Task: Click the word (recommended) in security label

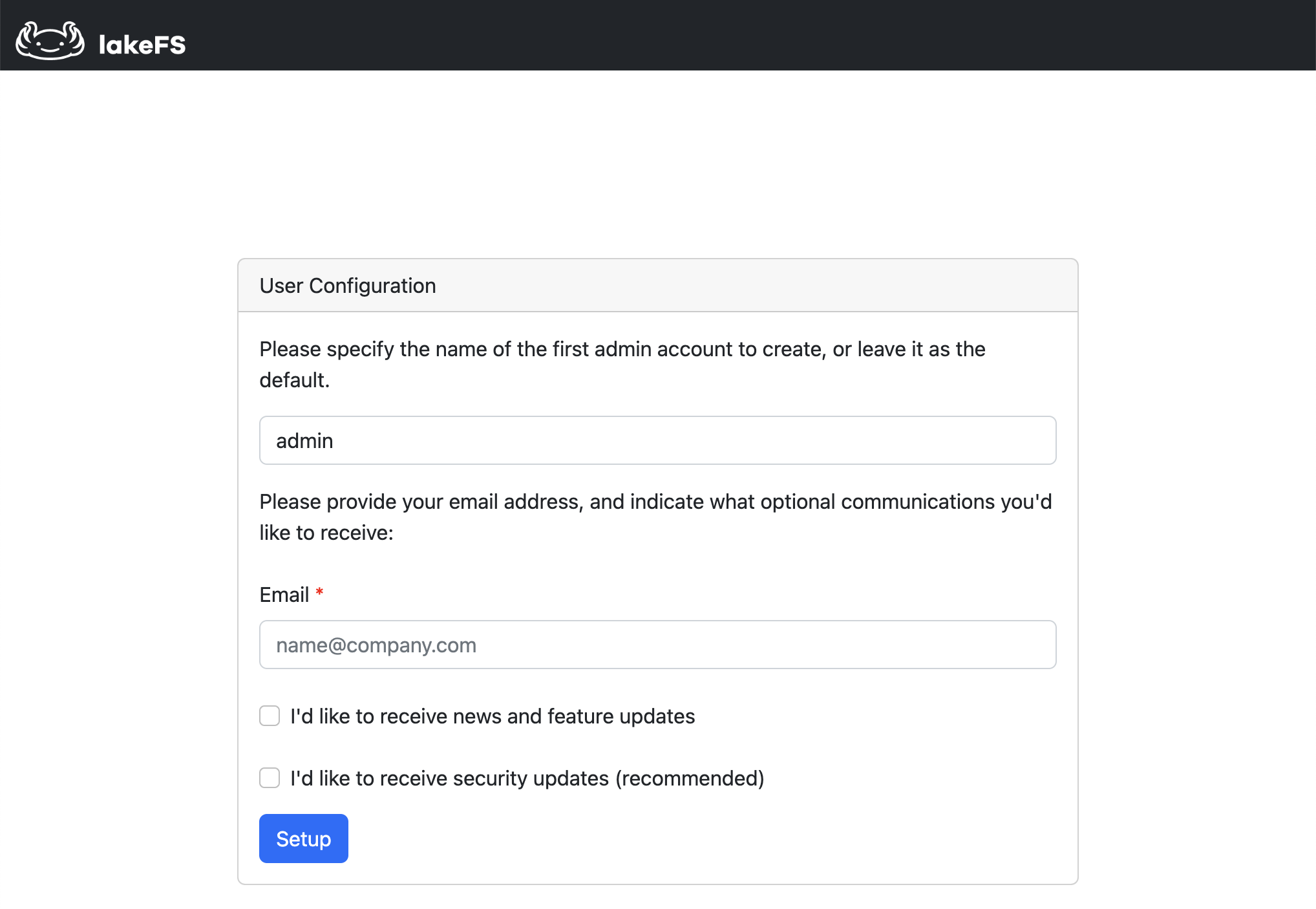Action: pos(690,778)
